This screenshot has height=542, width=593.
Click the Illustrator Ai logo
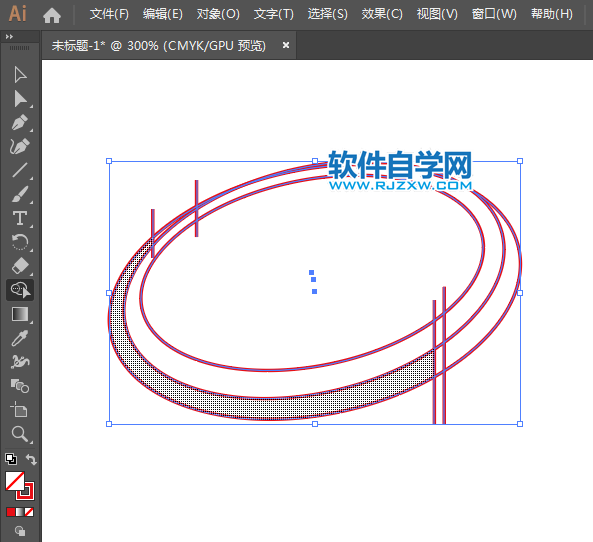17,14
